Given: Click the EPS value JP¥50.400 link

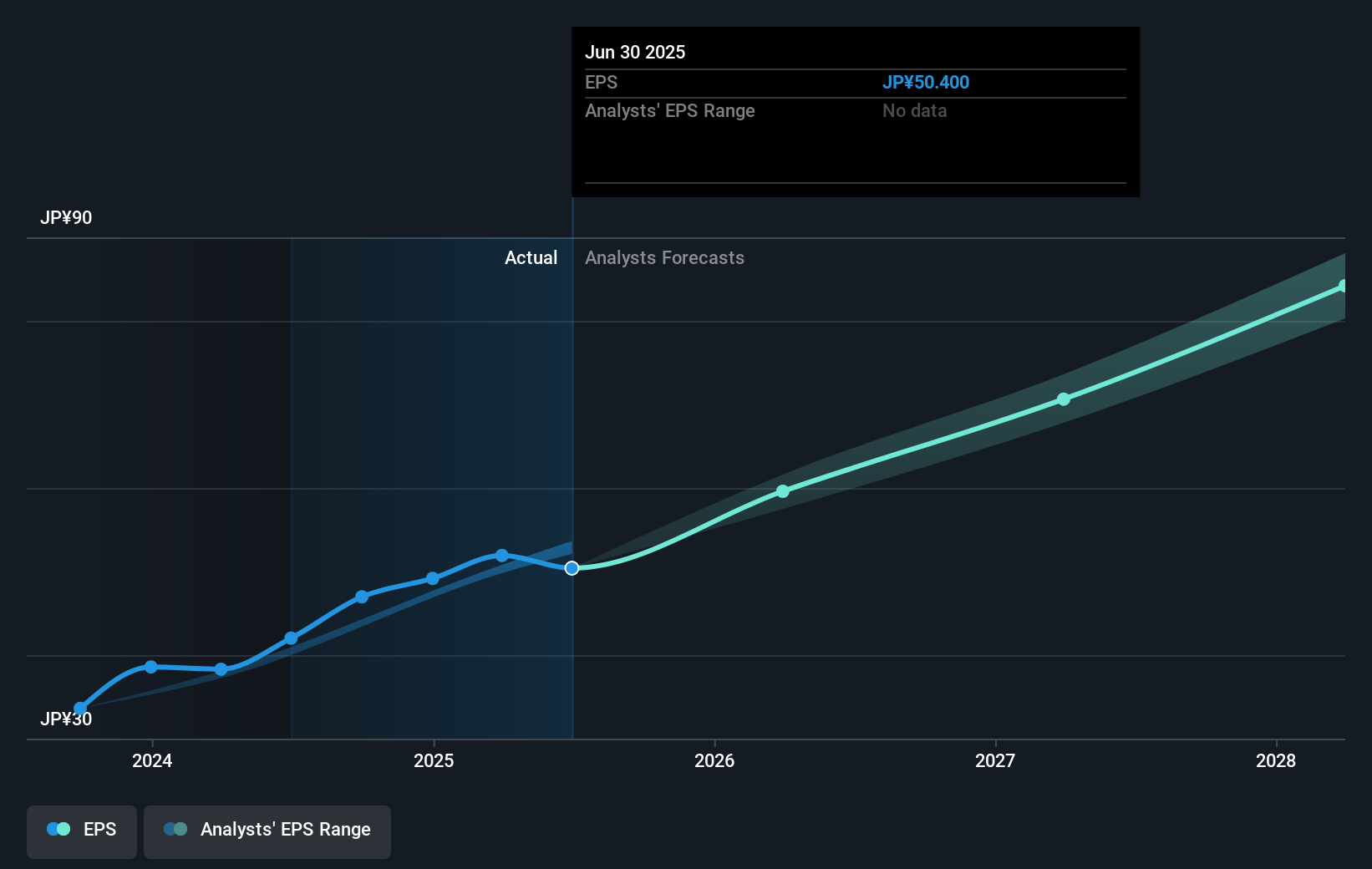Looking at the screenshot, I should click(926, 82).
